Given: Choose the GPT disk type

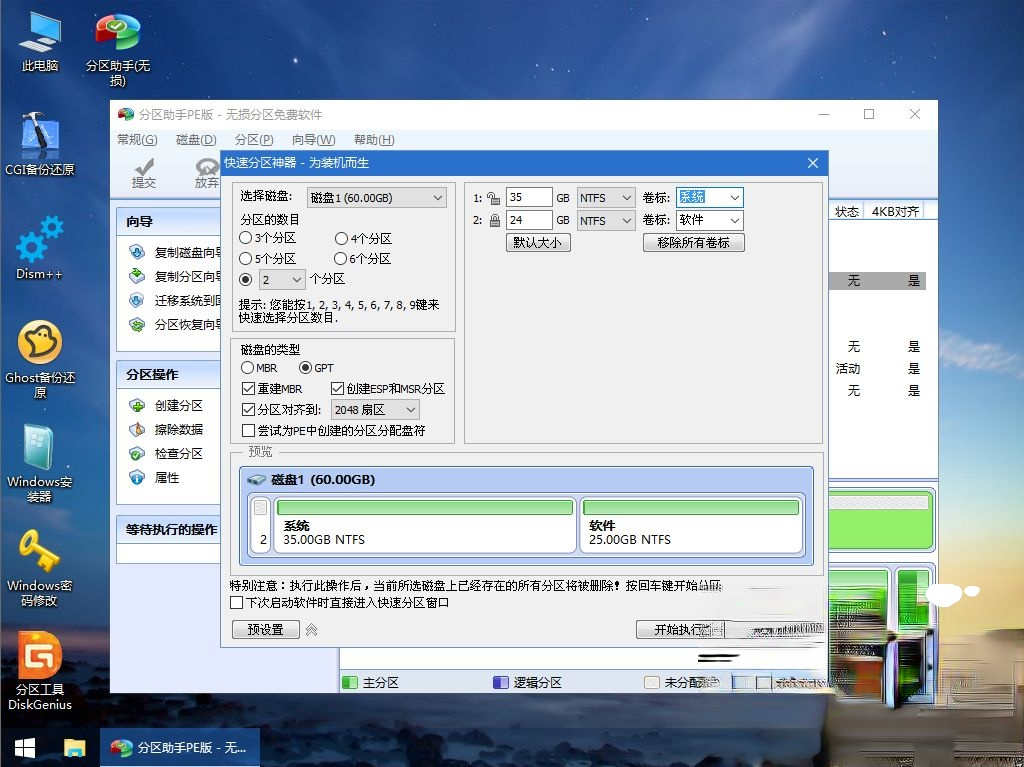Looking at the screenshot, I should pos(305,368).
